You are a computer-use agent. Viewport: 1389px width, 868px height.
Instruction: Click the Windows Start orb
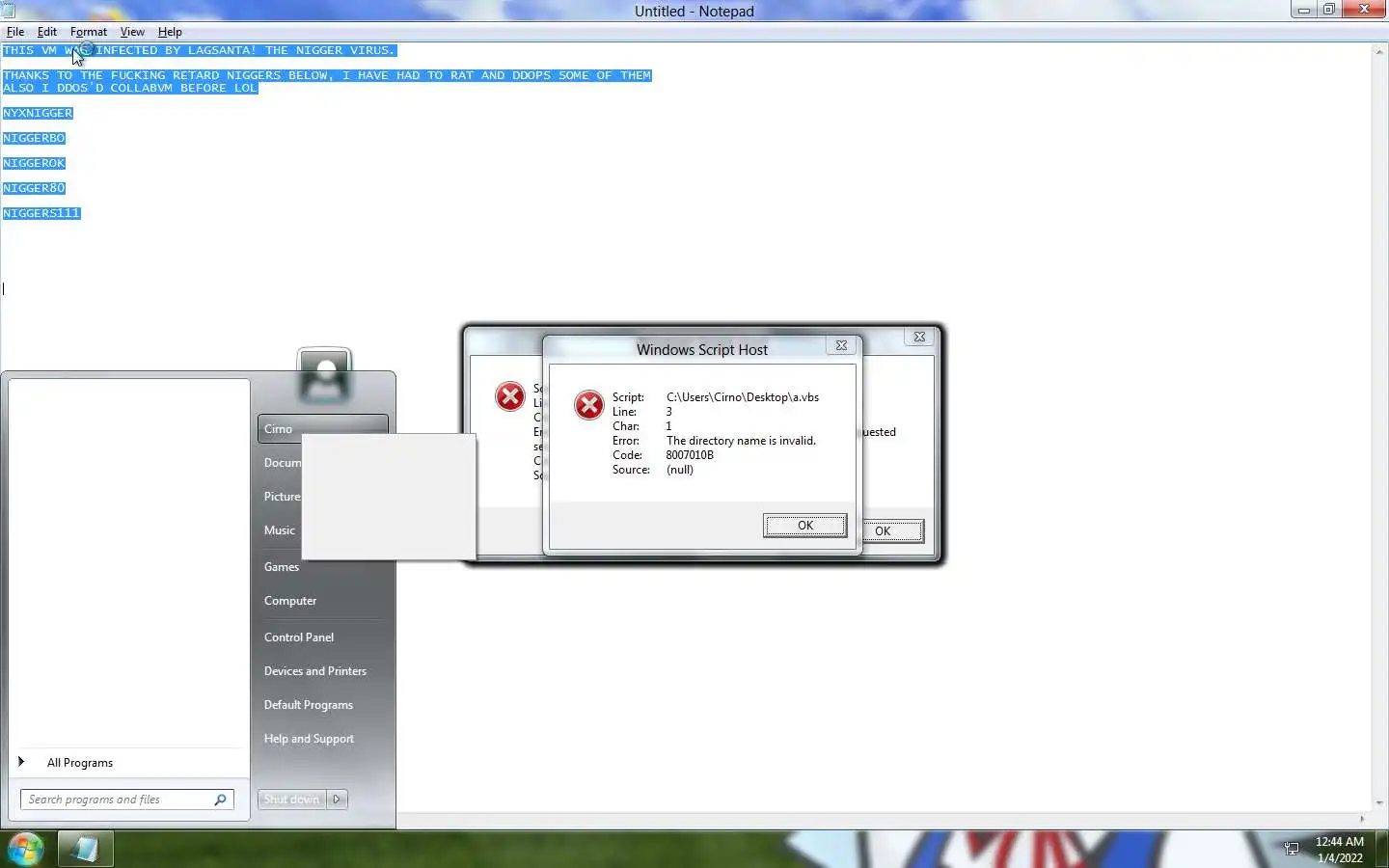25,849
